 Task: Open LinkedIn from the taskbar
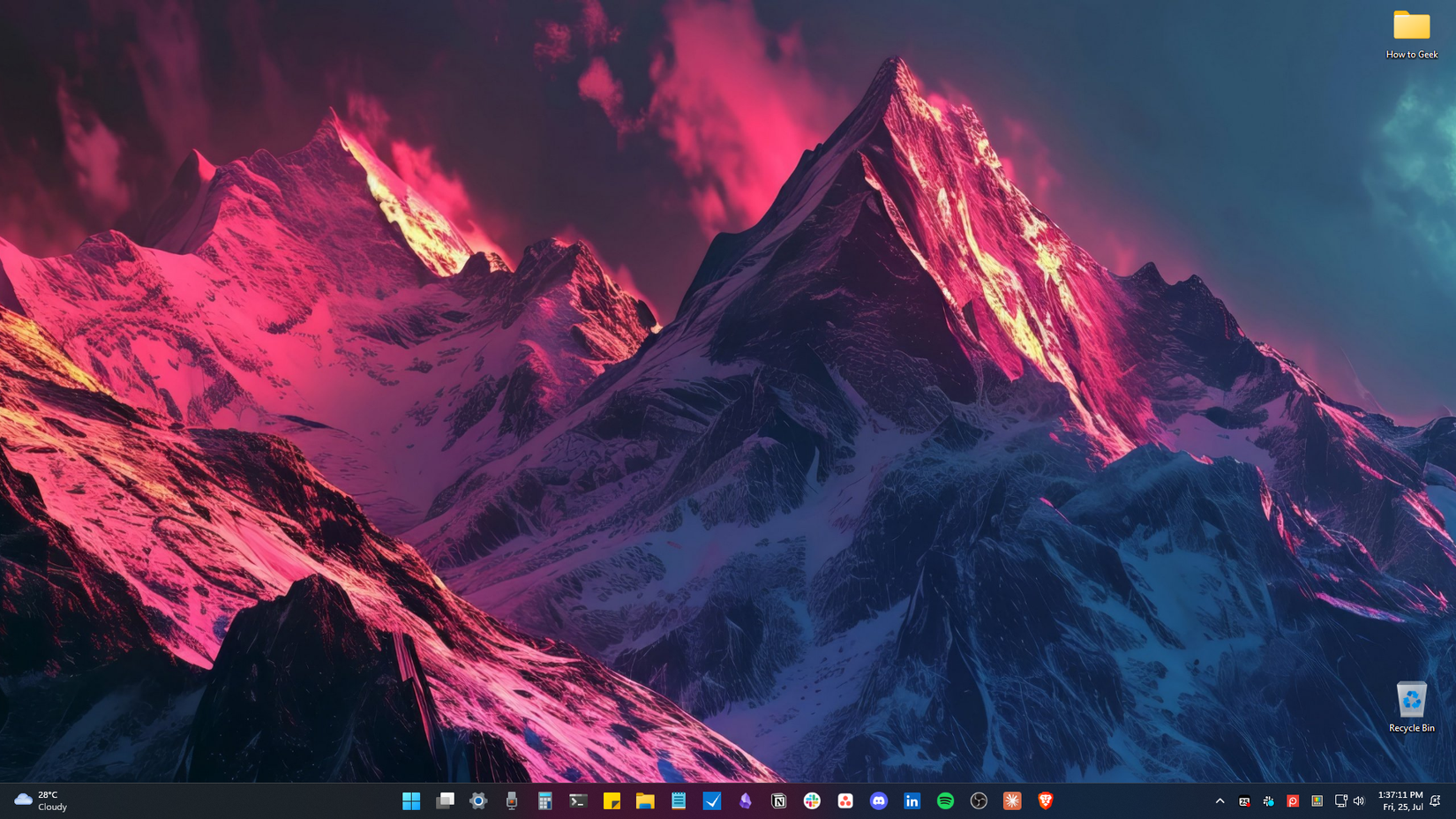(912, 800)
